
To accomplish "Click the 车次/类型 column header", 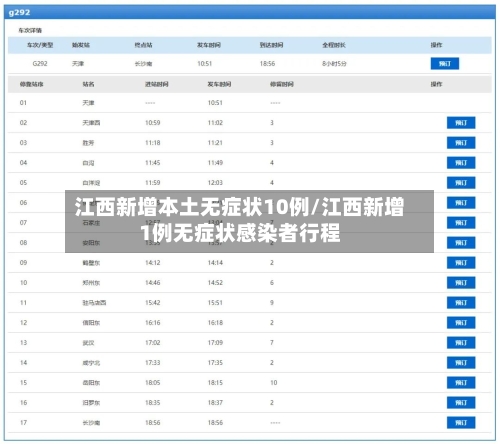I will [x=40, y=45].
